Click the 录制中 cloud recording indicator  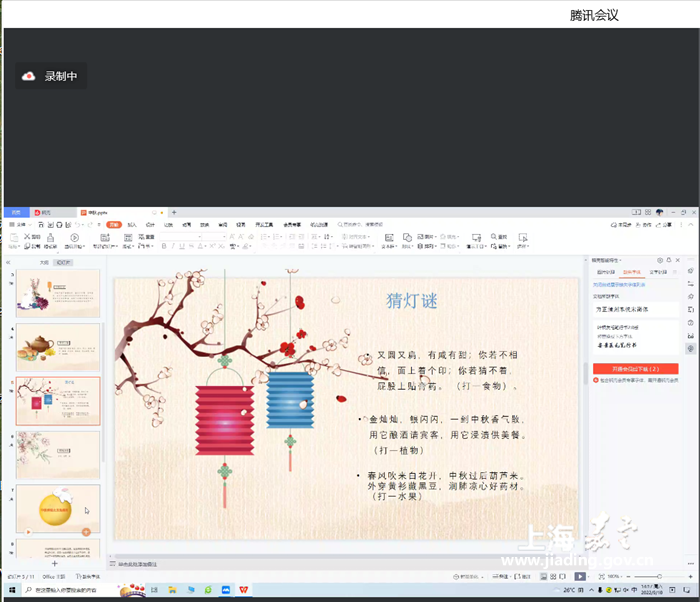click(50, 76)
